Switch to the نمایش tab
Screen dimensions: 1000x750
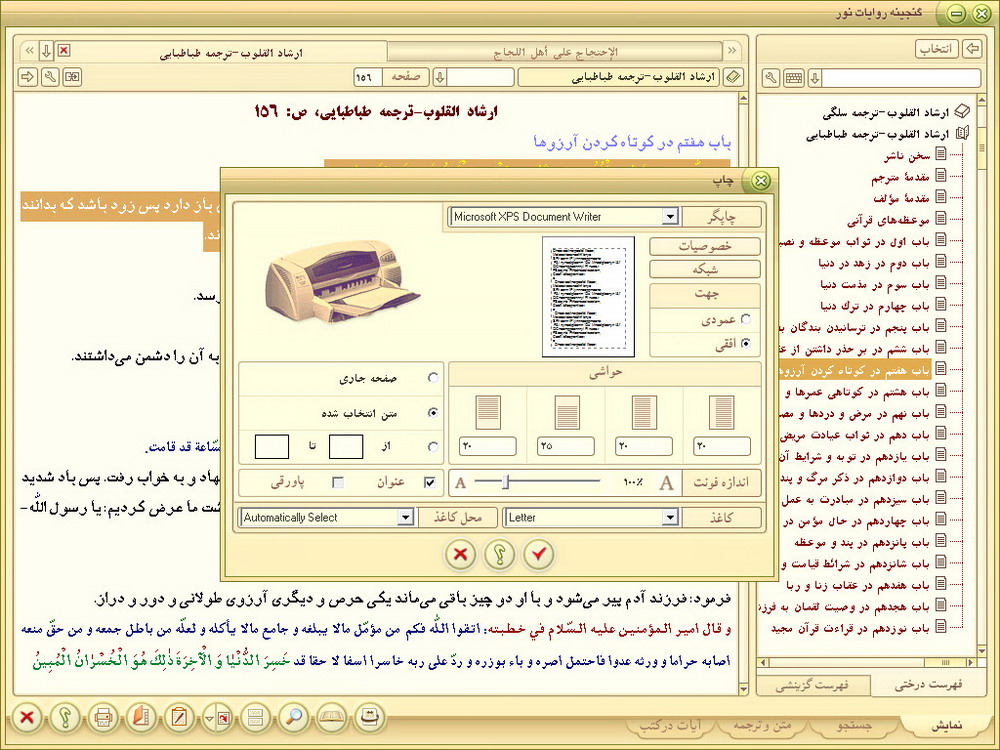tap(947, 726)
